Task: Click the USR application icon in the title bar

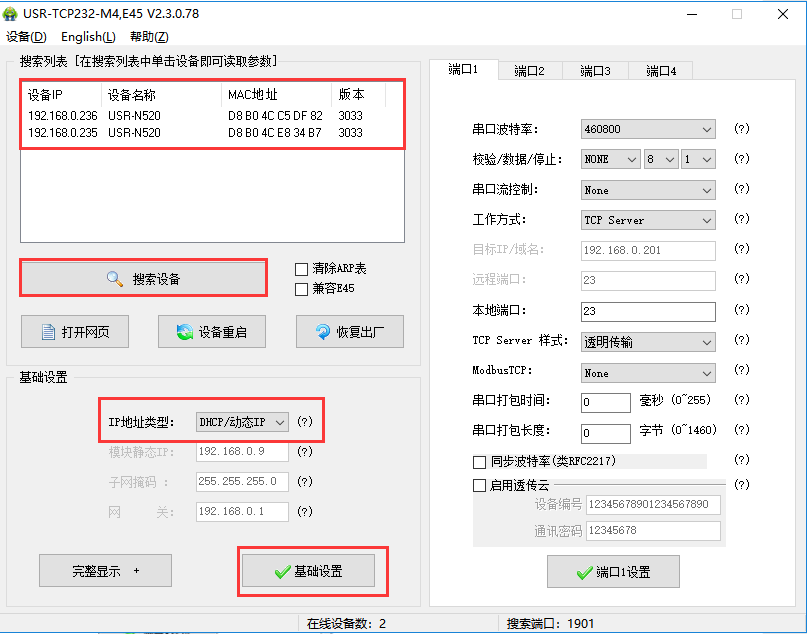Action: click(x=13, y=13)
